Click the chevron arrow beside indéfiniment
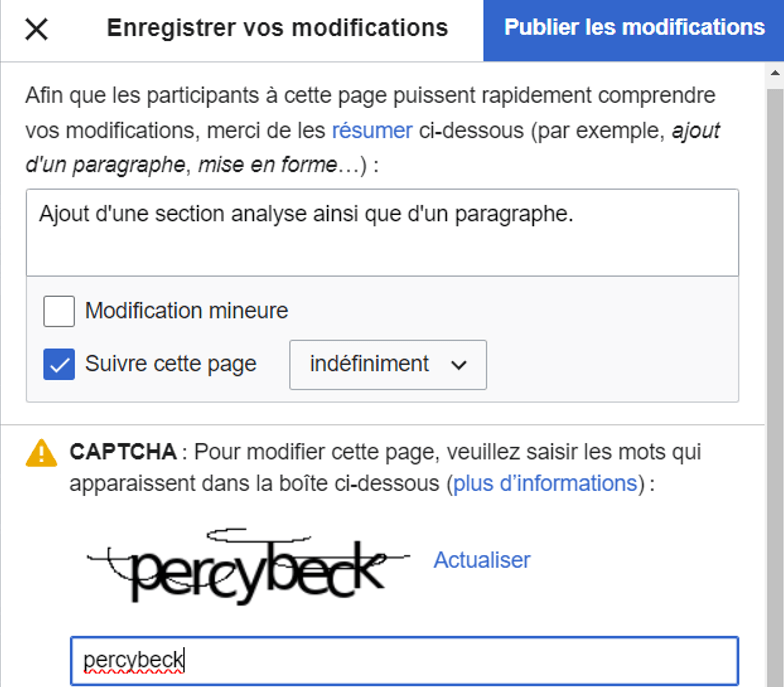Viewport: 784px width, 687px height. (459, 365)
